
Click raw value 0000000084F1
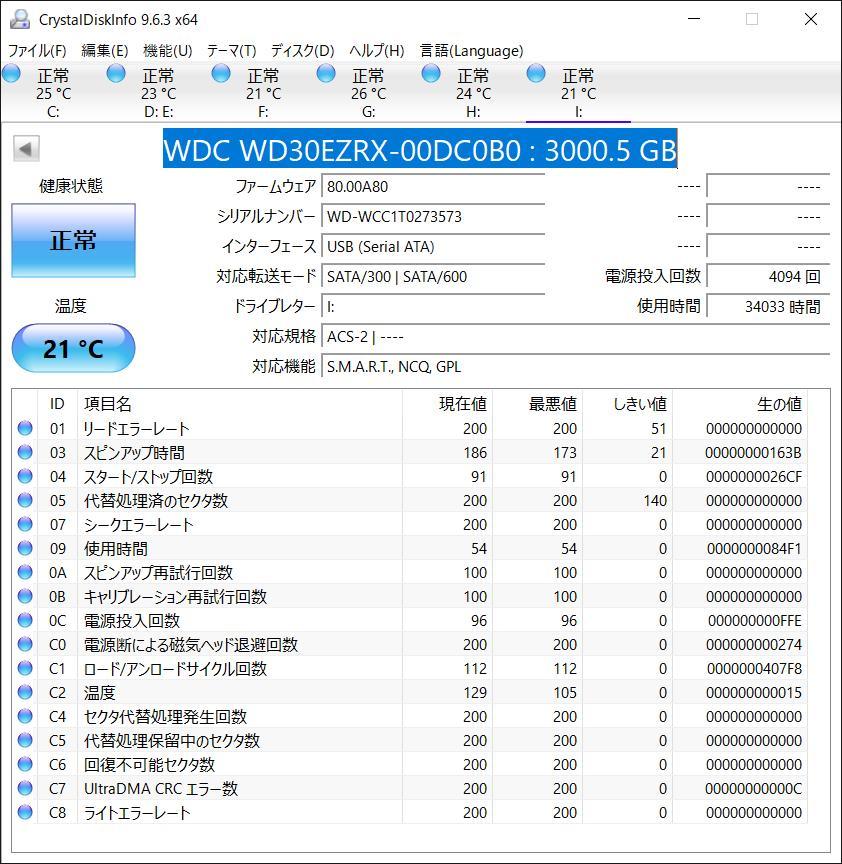point(754,549)
